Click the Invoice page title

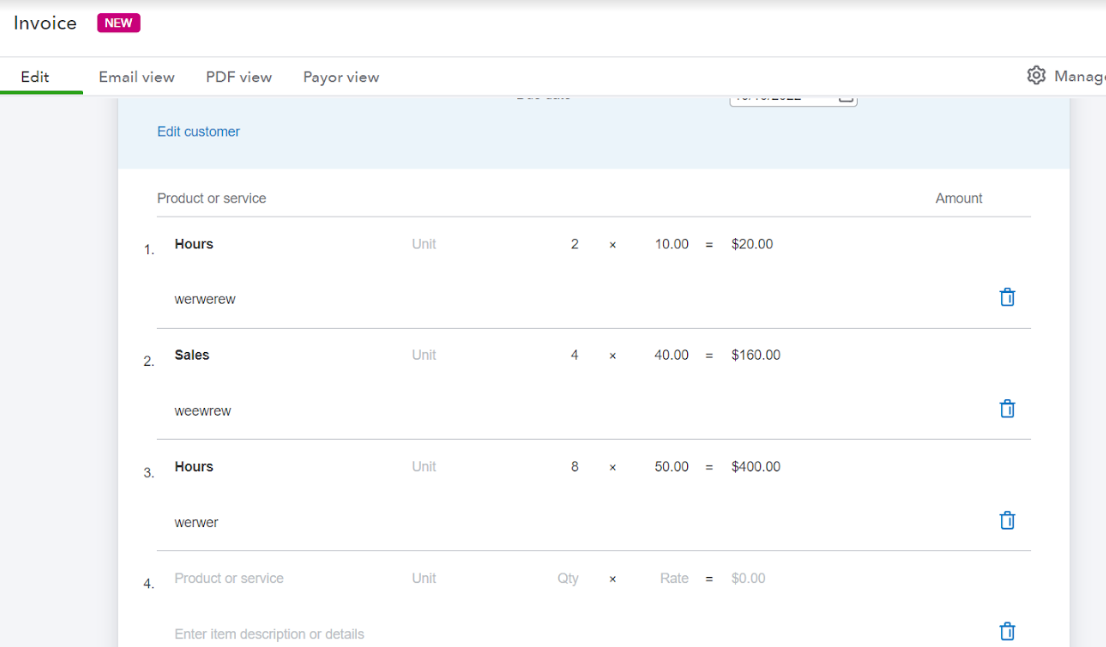click(45, 23)
